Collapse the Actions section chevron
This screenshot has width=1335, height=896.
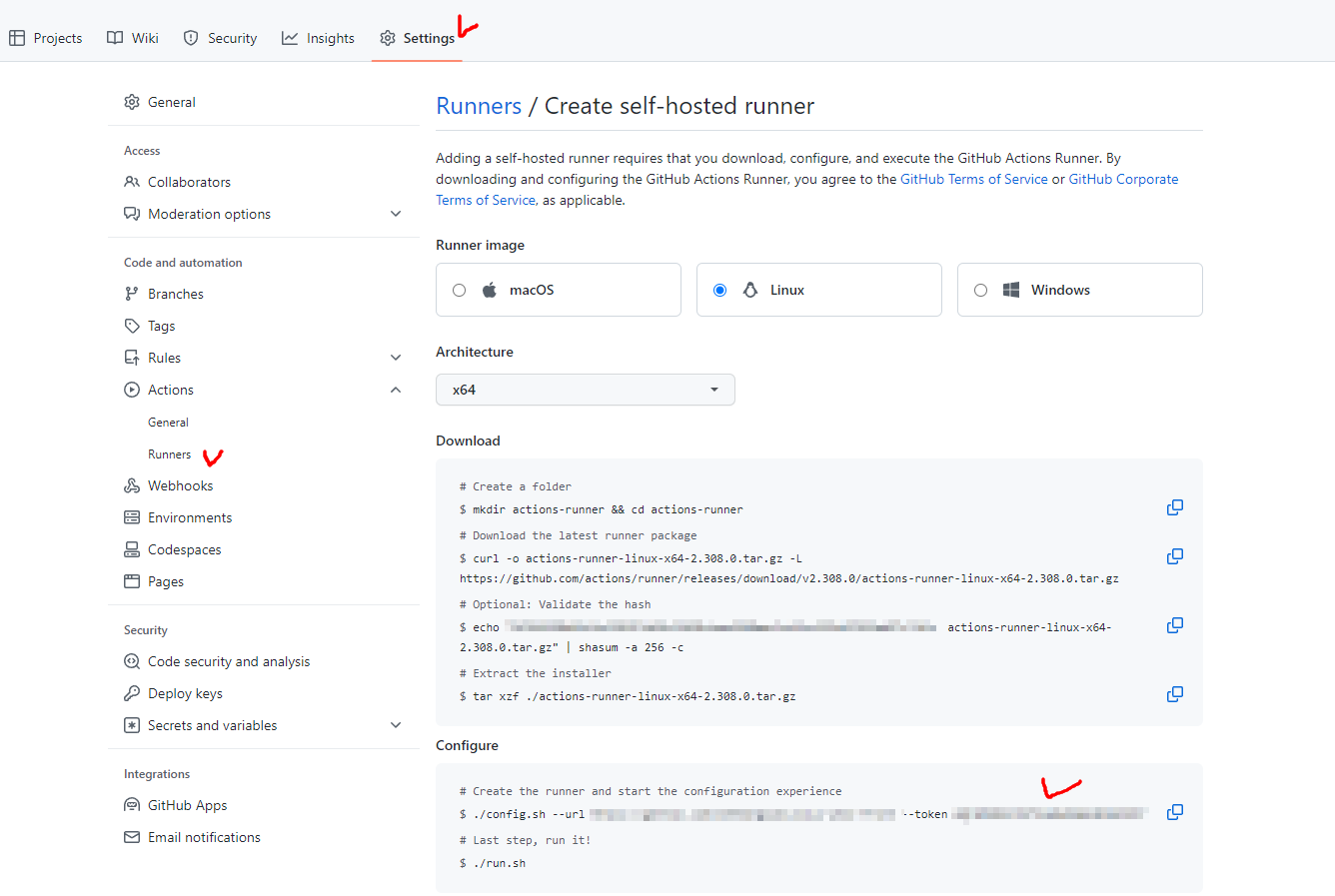point(396,390)
